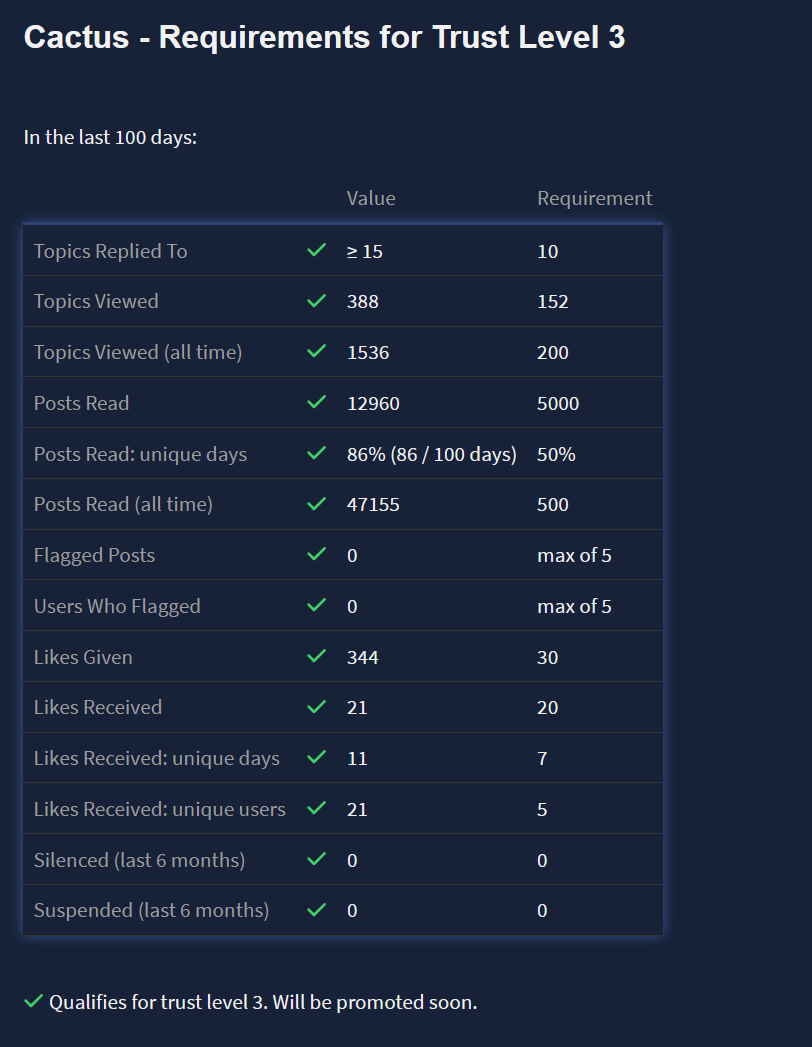Click the 'In the last 100 days' text

[x=110, y=137]
